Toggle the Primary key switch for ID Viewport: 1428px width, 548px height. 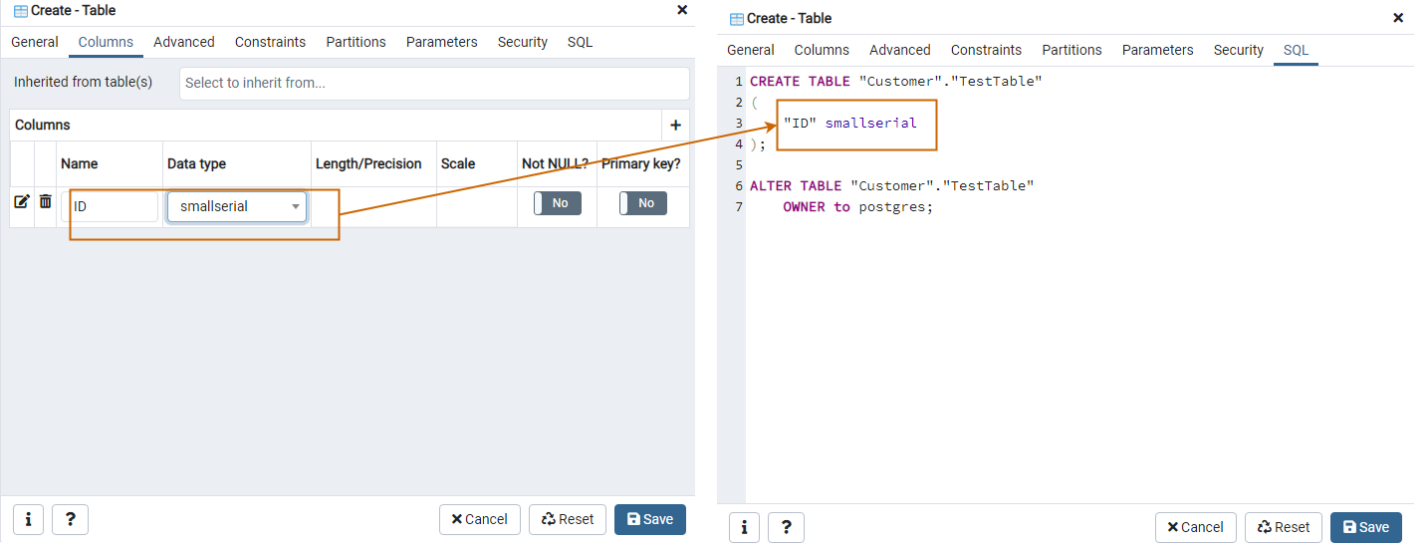coord(643,203)
